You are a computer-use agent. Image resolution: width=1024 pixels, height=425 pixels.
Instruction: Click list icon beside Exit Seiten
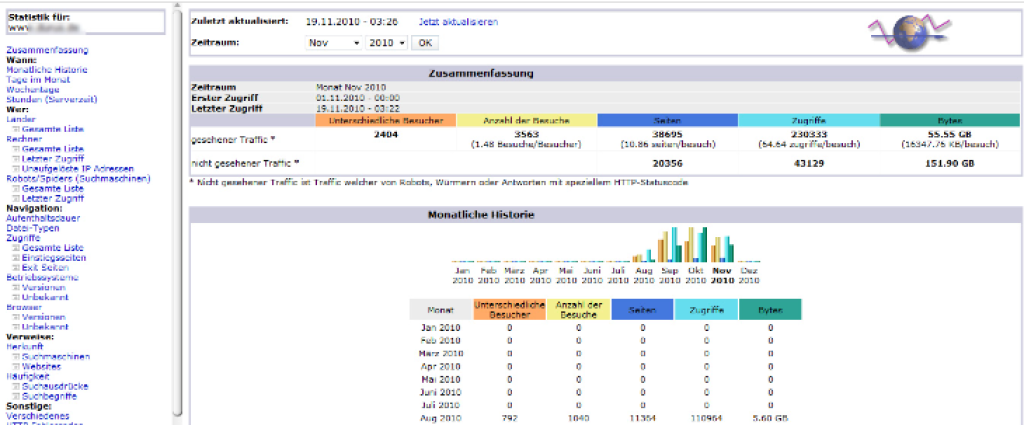16,268
